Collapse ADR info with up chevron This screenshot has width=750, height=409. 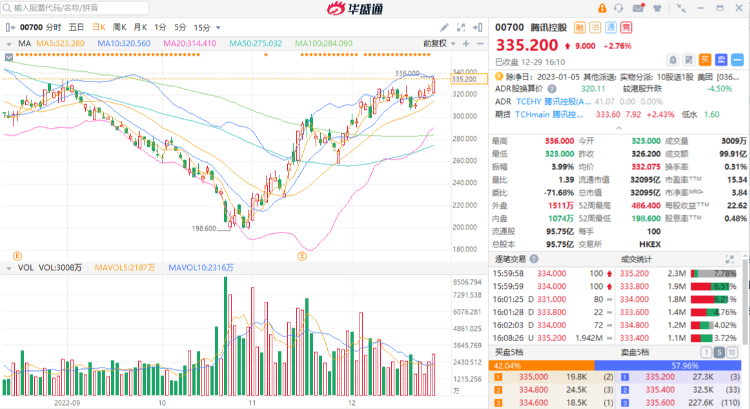coord(618,128)
